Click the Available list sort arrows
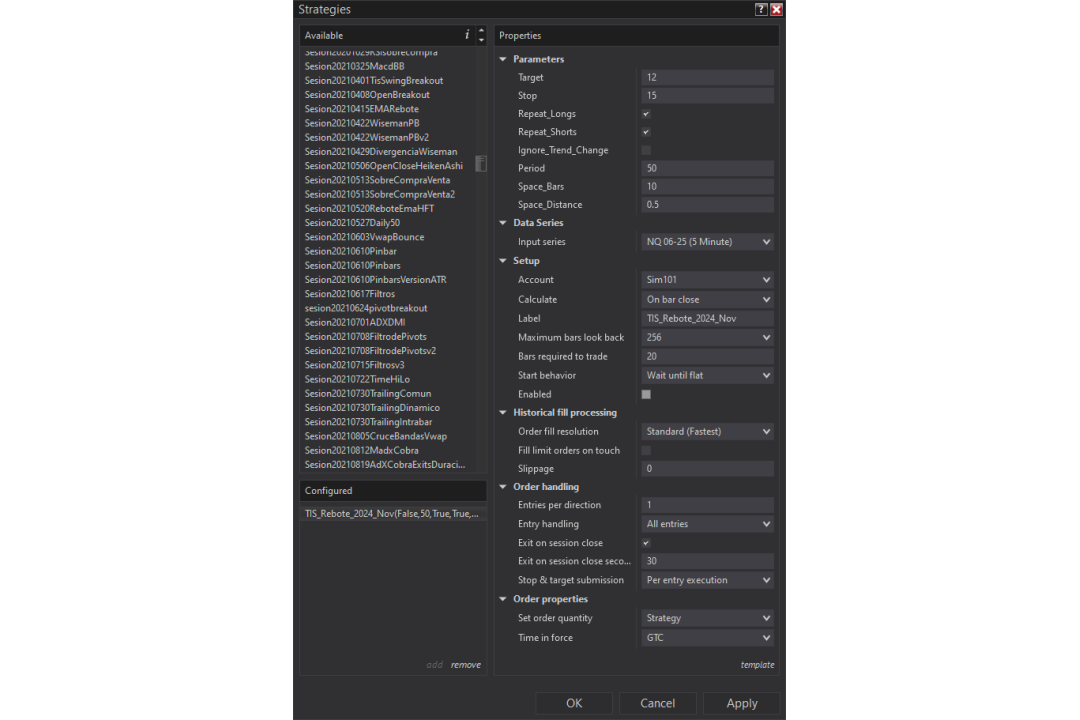The width and height of the screenshot is (1080, 720). tap(481, 35)
